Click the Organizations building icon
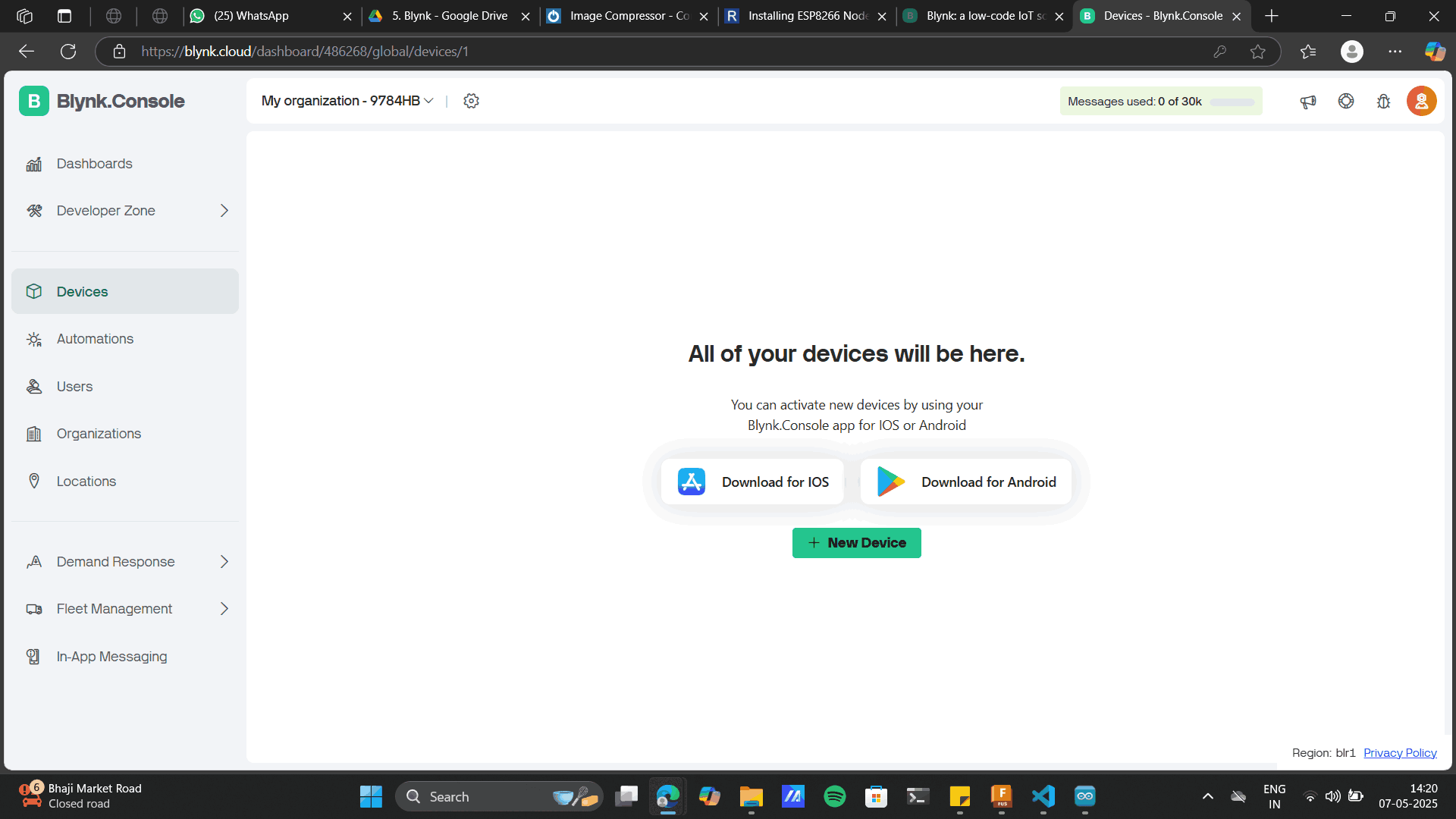 pos(34,434)
